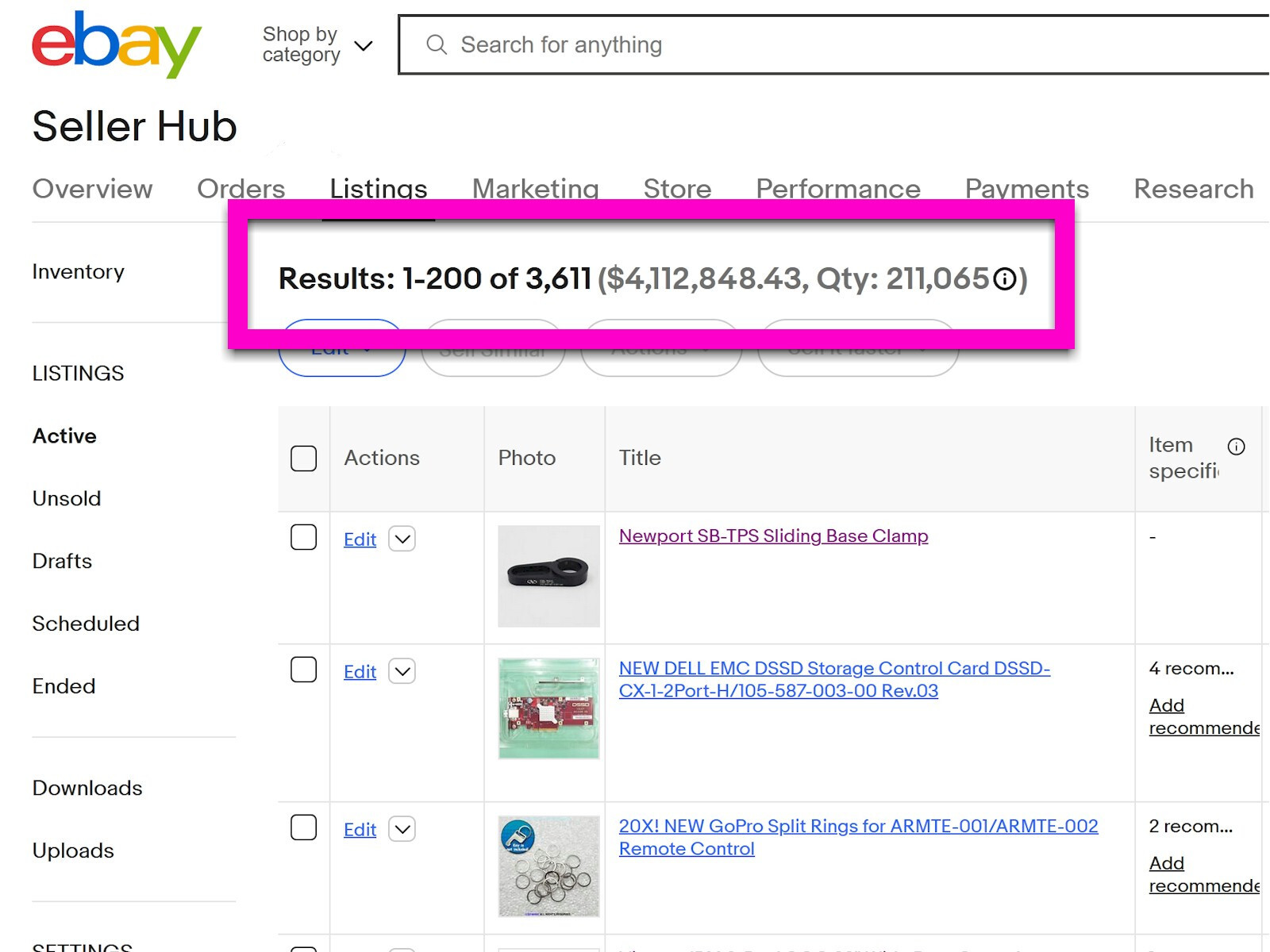Open NEW DELL EMC DSSD Storage Control Card listing

point(834,680)
